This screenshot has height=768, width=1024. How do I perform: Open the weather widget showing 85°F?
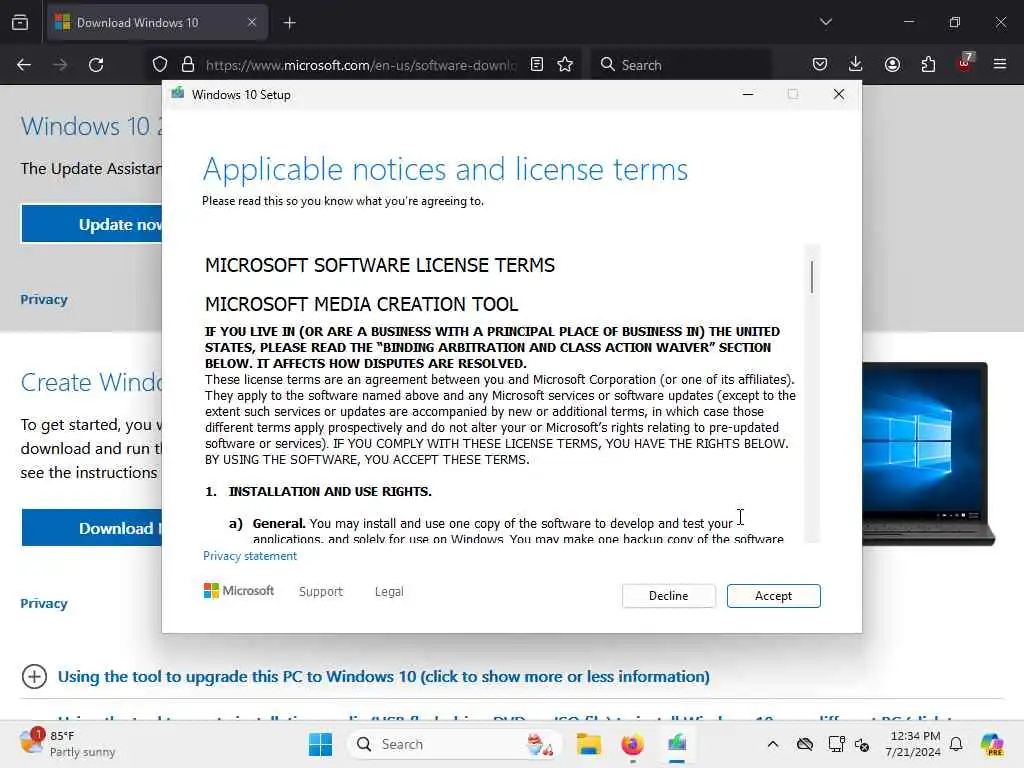67,744
